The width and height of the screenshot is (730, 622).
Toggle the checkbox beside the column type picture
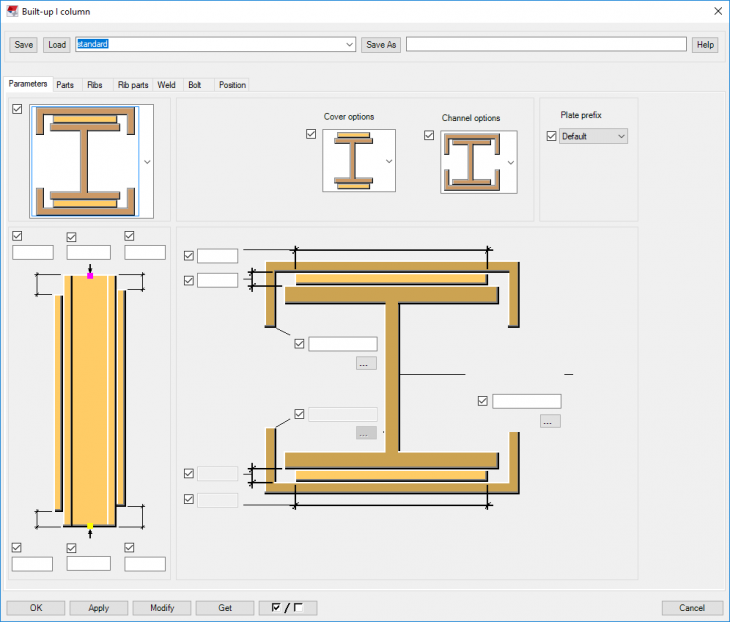click(17, 109)
